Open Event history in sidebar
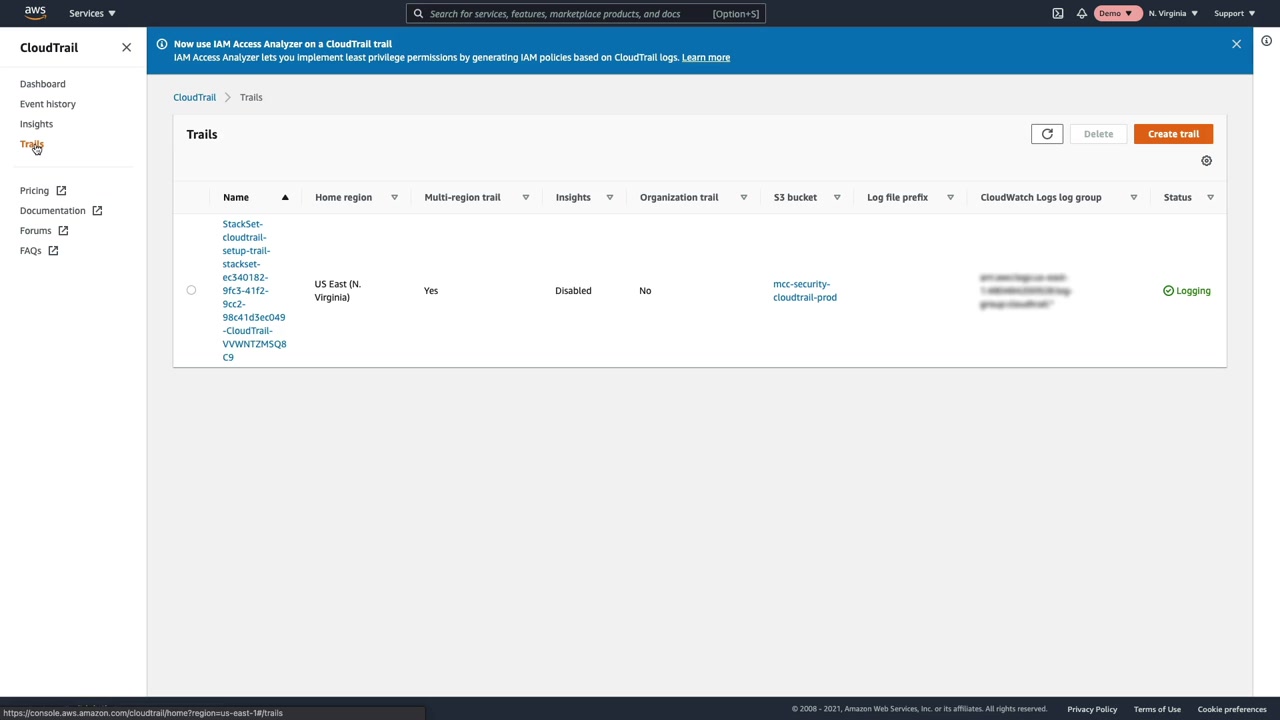Image resolution: width=1280 pixels, height=720 pixels. click(48, 104)
